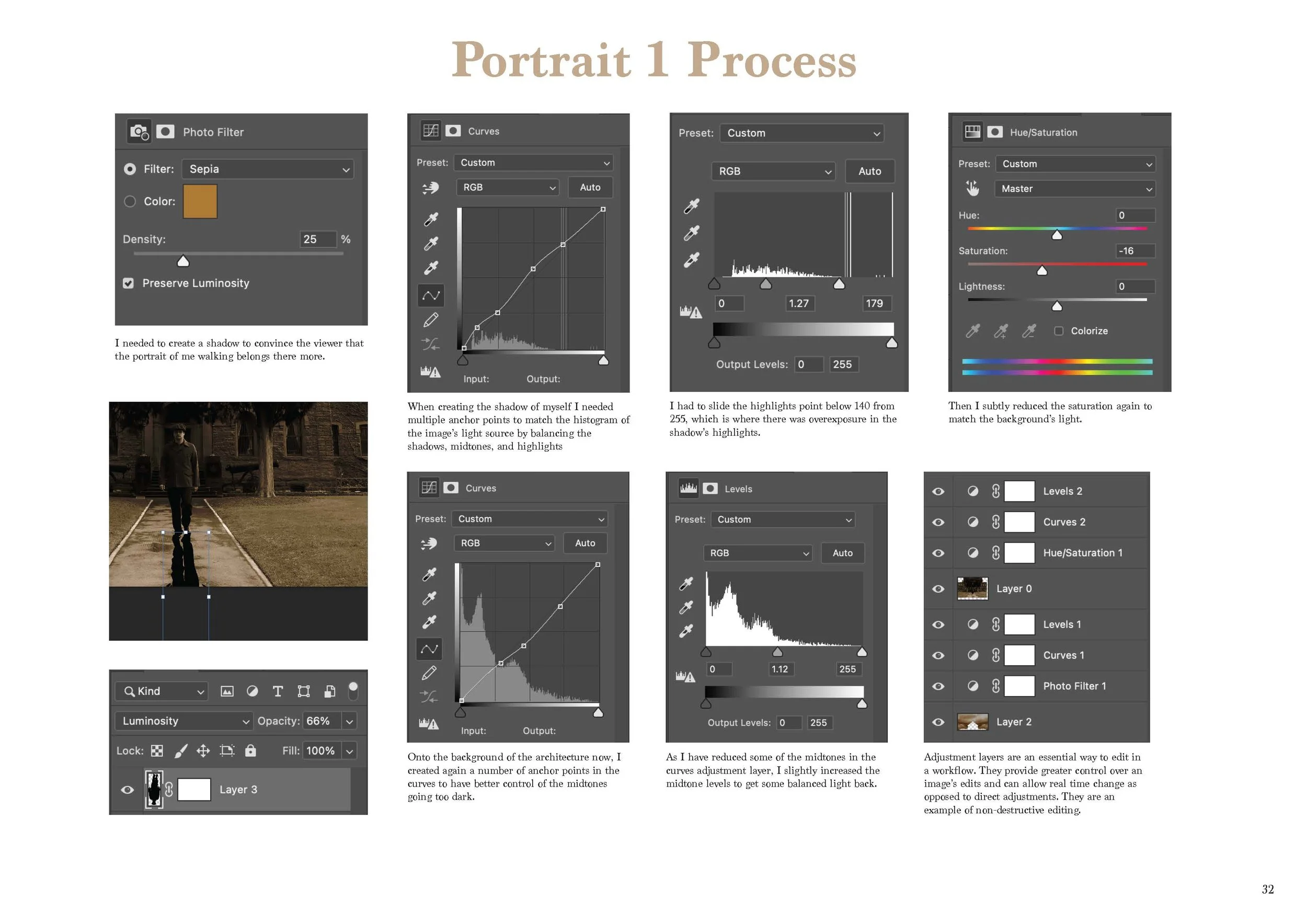This screenshot has height=924, width=1307.
Task: Click the lock image pixels brush icon
Action: (x=180, y=751)
